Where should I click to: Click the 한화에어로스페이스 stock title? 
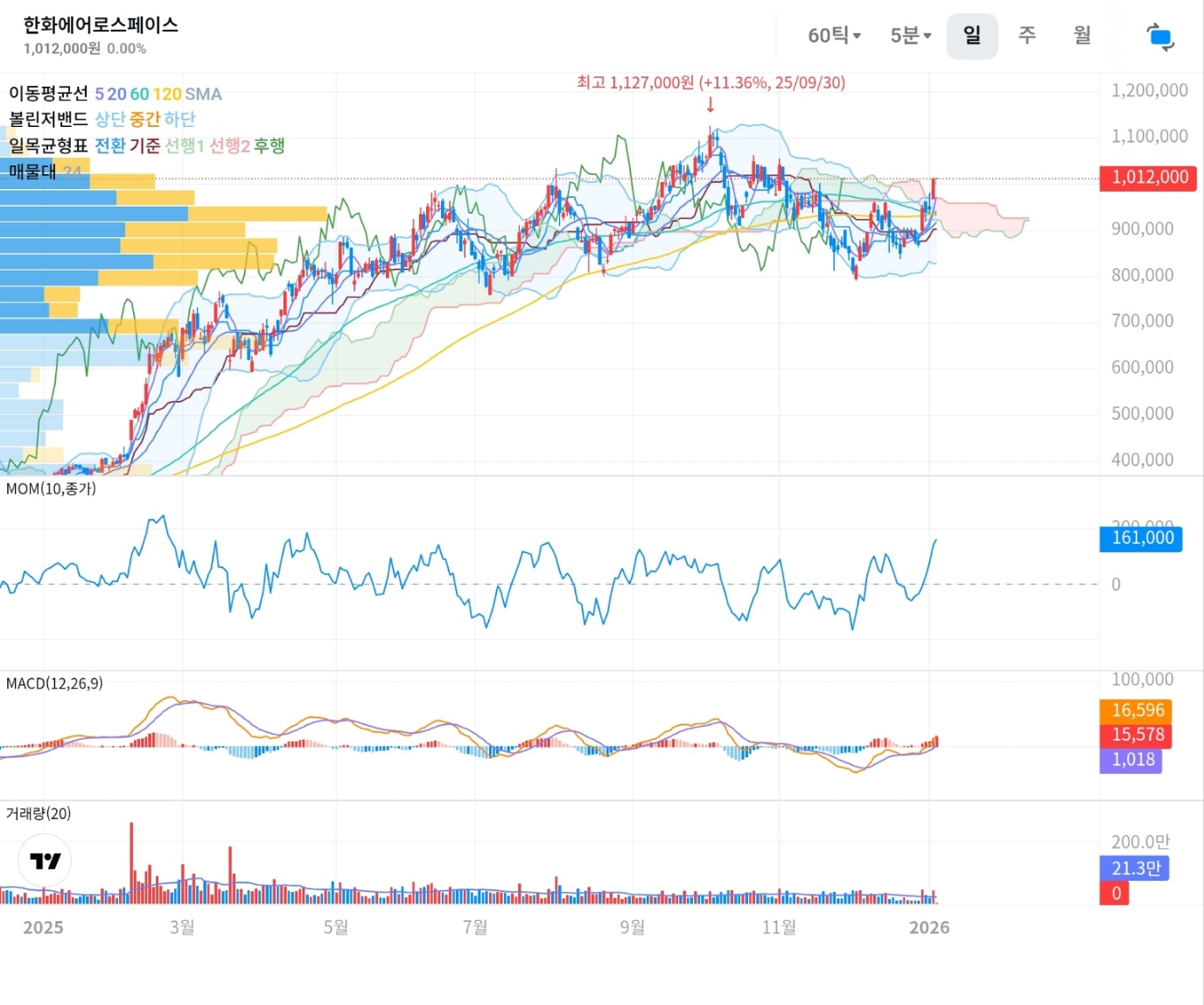[x=101, y=25]
